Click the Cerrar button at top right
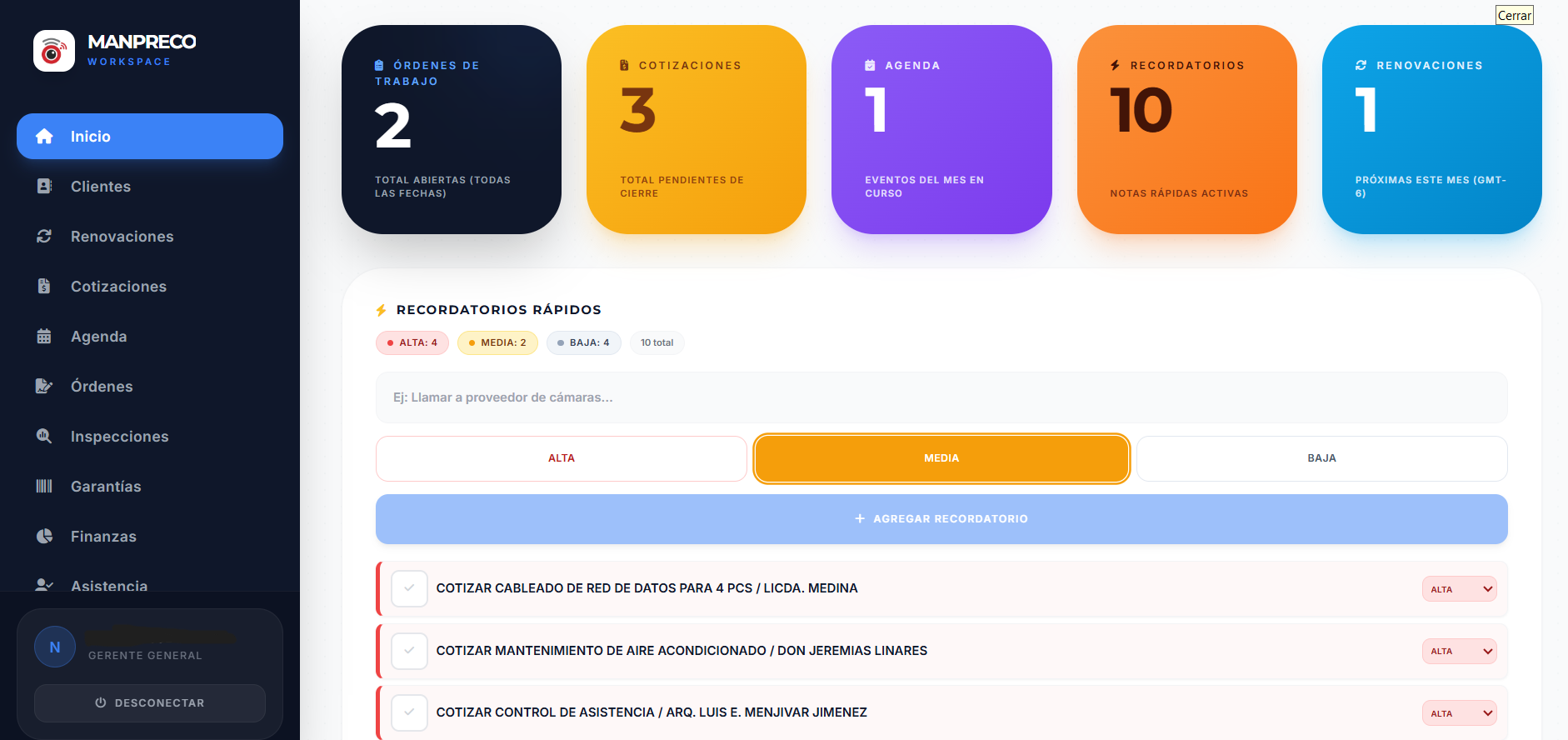Screen dimensions: 1568x740 [x=1514, y=15]
